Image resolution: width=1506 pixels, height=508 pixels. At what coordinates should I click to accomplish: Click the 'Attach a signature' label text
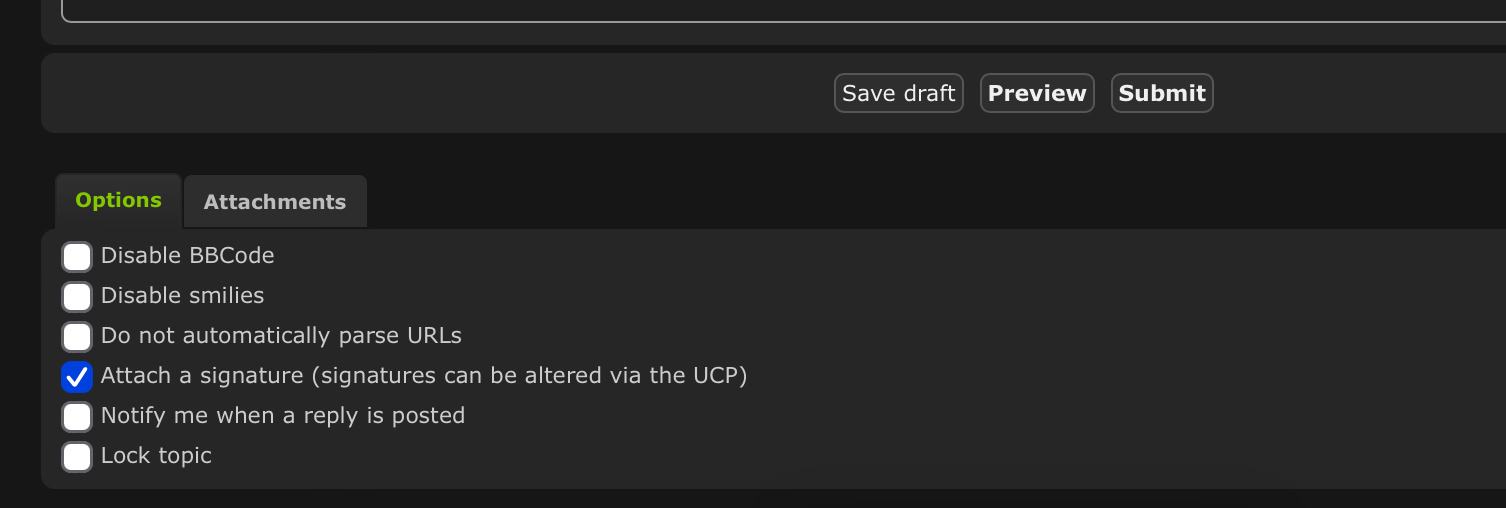[202, 376]
